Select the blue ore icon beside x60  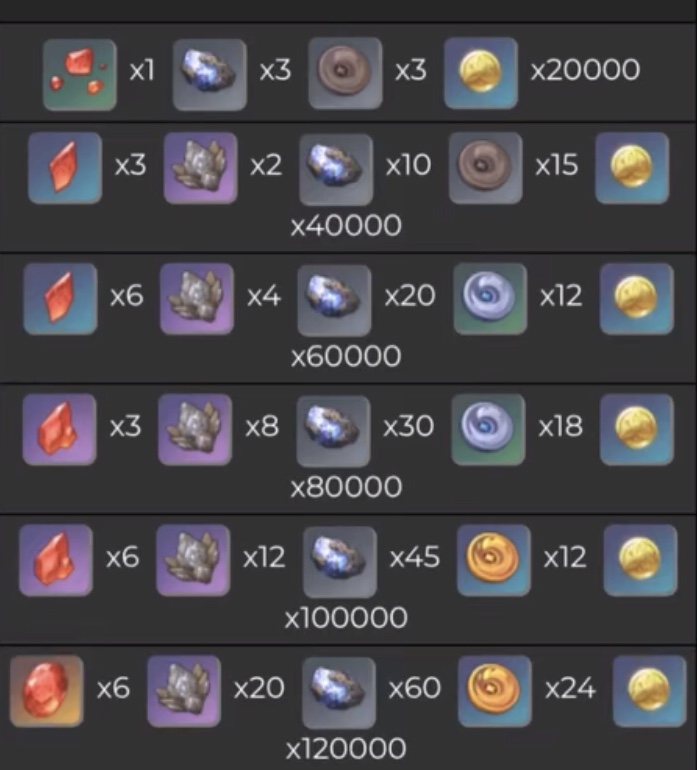pyautogui.click(x=339, y=693)
